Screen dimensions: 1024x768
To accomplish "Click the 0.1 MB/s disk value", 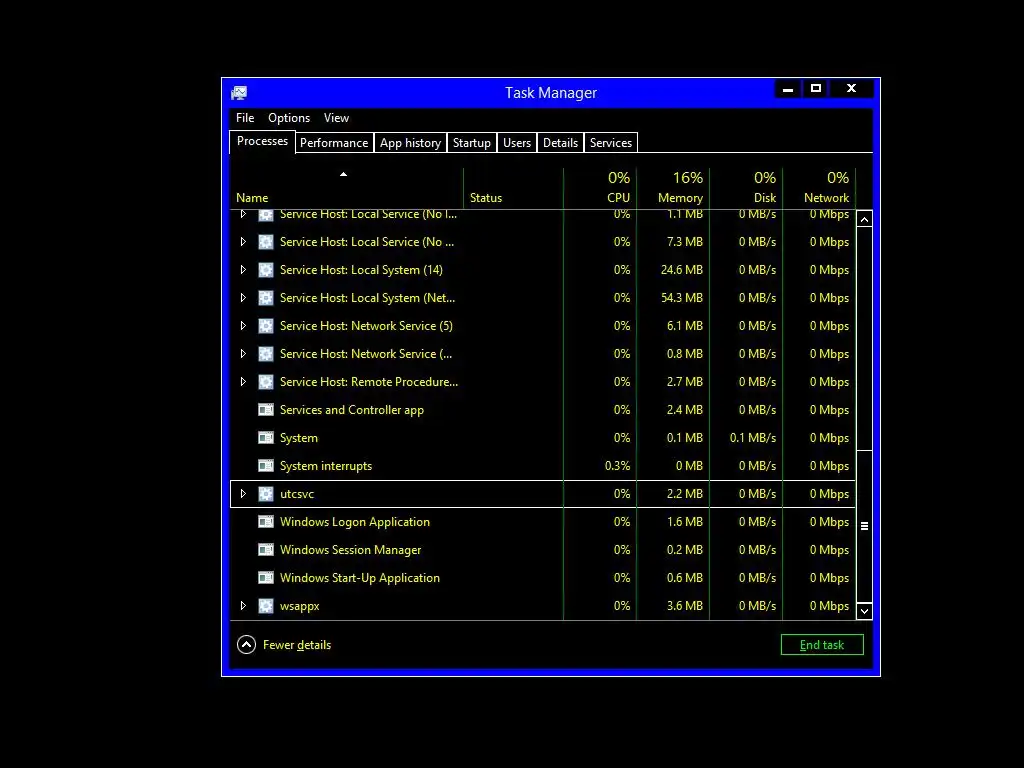I will pyautogui.click(x=753, y=438).
